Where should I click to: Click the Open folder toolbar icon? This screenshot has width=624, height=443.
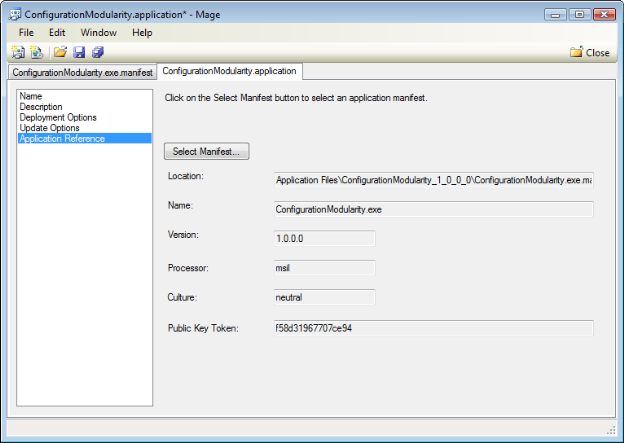coord(60,52)
